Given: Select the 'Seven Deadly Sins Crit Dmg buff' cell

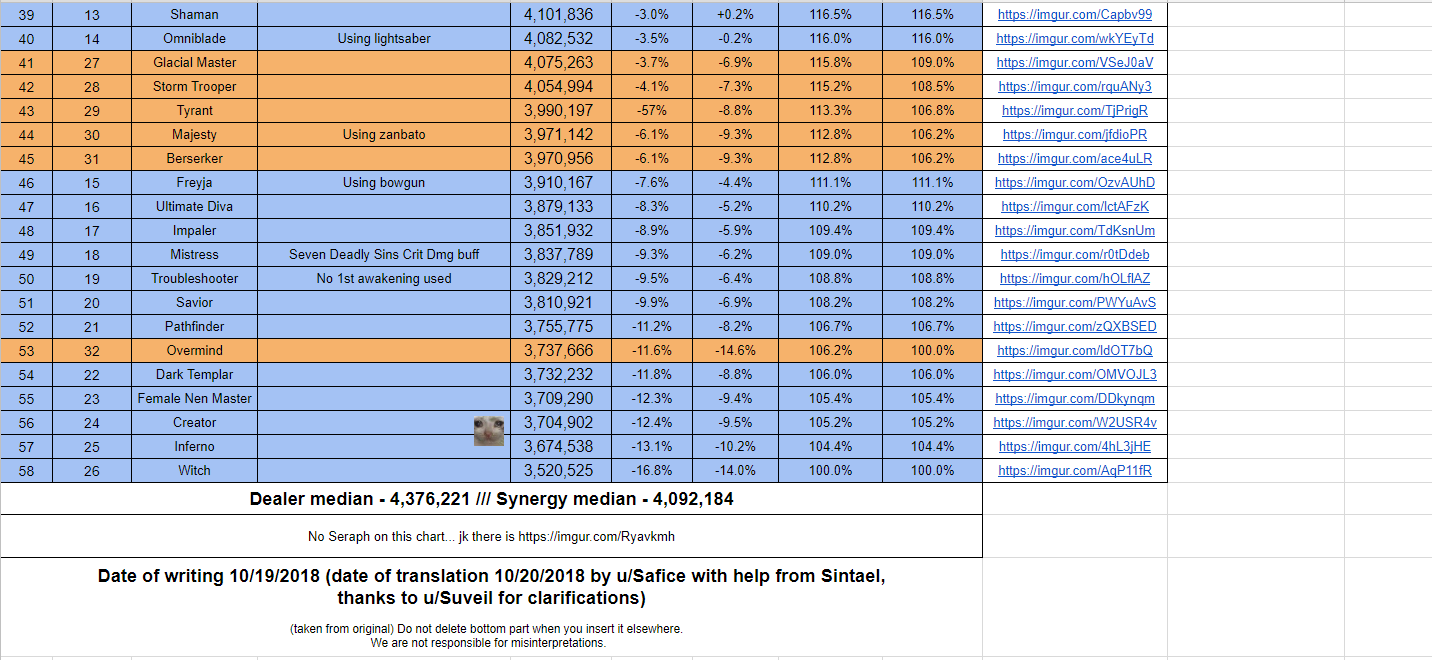Looking at the screenshot, I should 384,255.
